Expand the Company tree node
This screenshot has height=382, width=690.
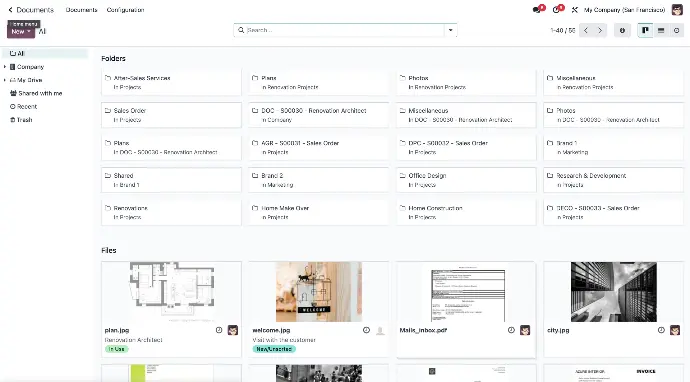[x=5, y=67]
